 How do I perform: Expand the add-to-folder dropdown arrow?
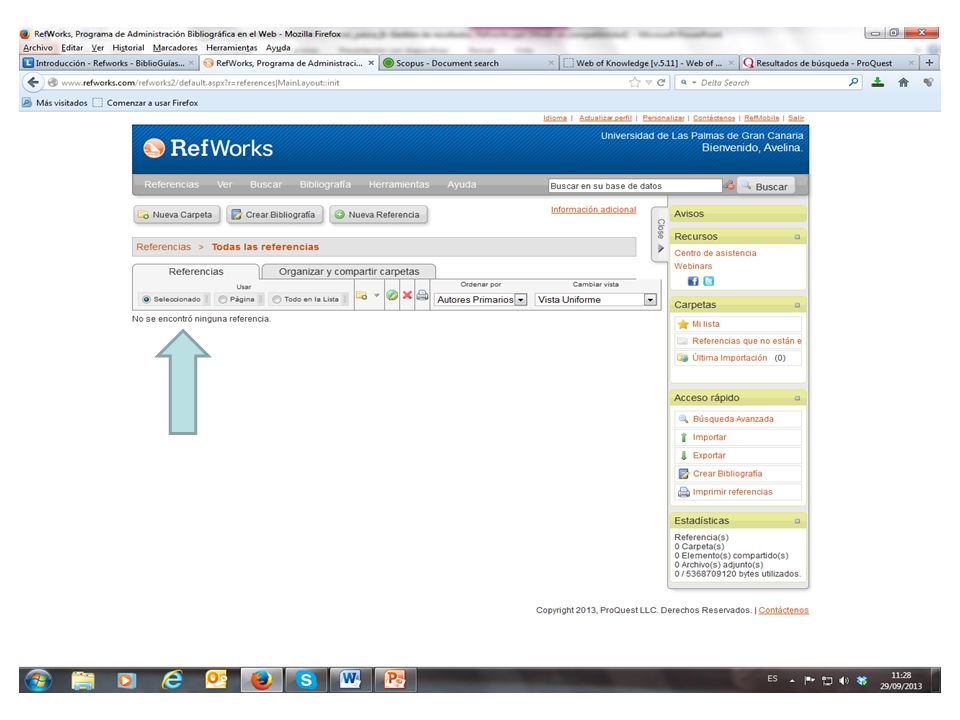(x=377, y=296)
